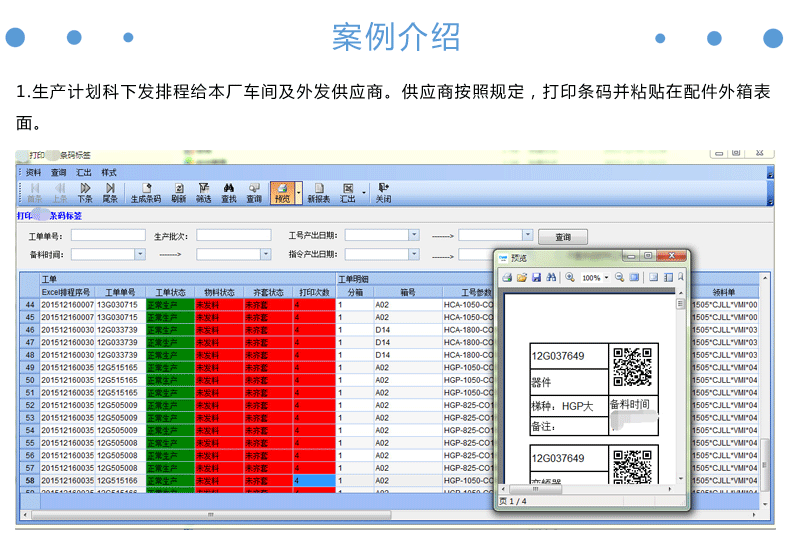790x552 pixels.
Task: Jump to last record with 尾条
Action: pyautogui.click(x=110, y=191)
